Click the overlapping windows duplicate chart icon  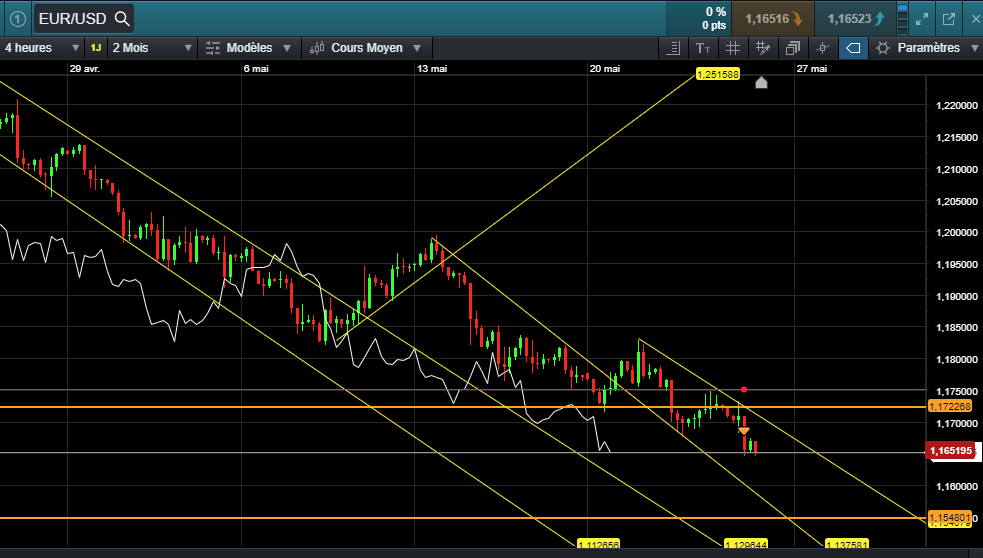(793, 48)
